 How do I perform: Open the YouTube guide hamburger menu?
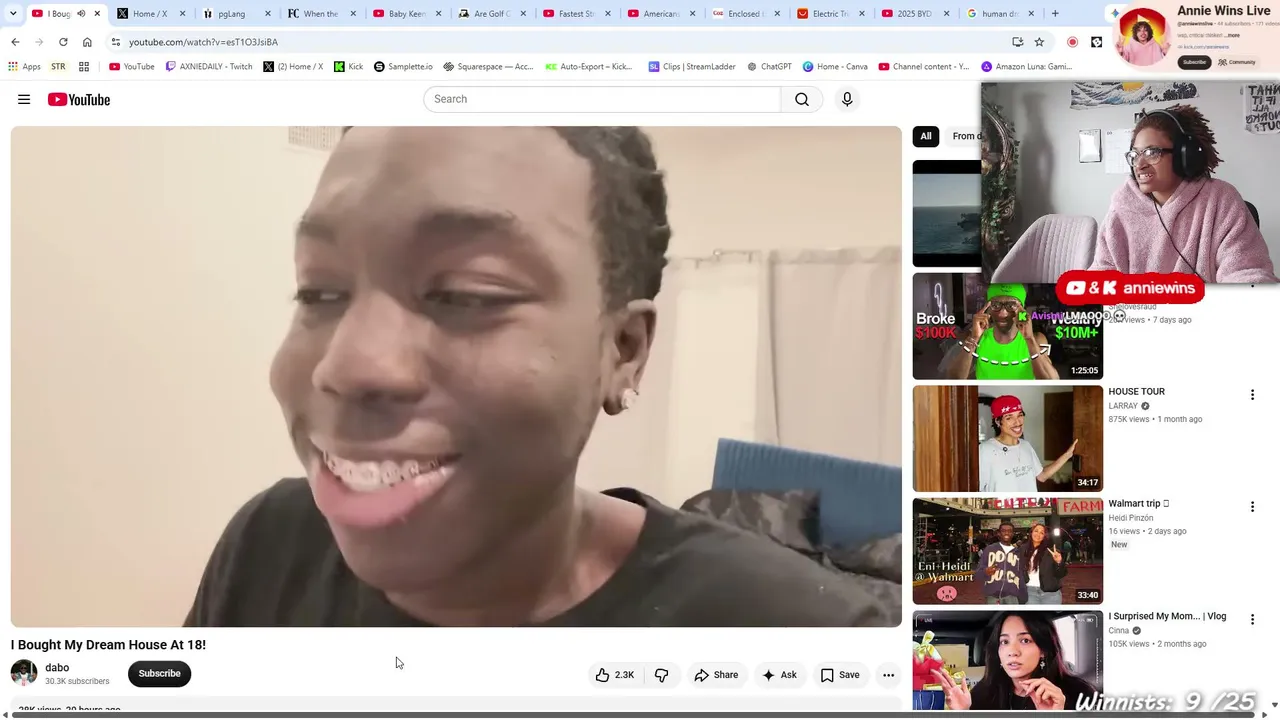24,99
